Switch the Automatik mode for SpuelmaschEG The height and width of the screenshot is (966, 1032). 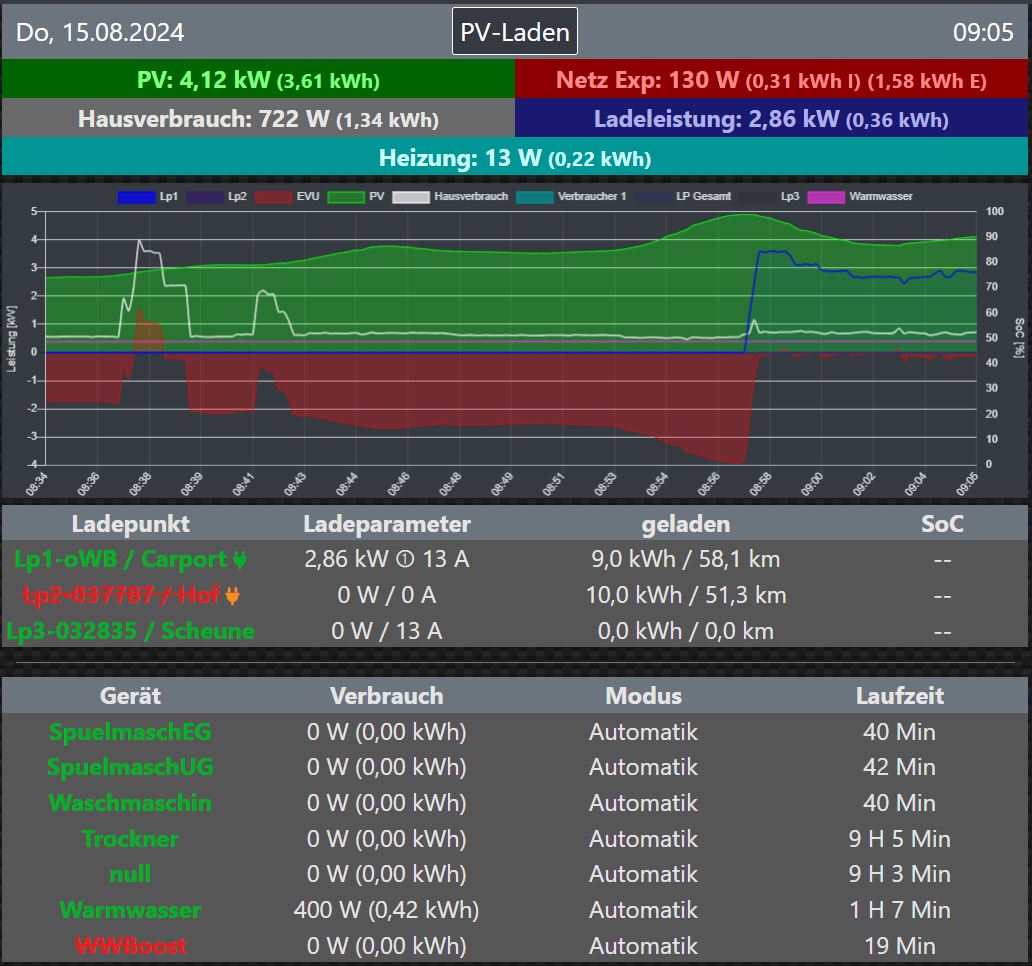pos(643,732)
